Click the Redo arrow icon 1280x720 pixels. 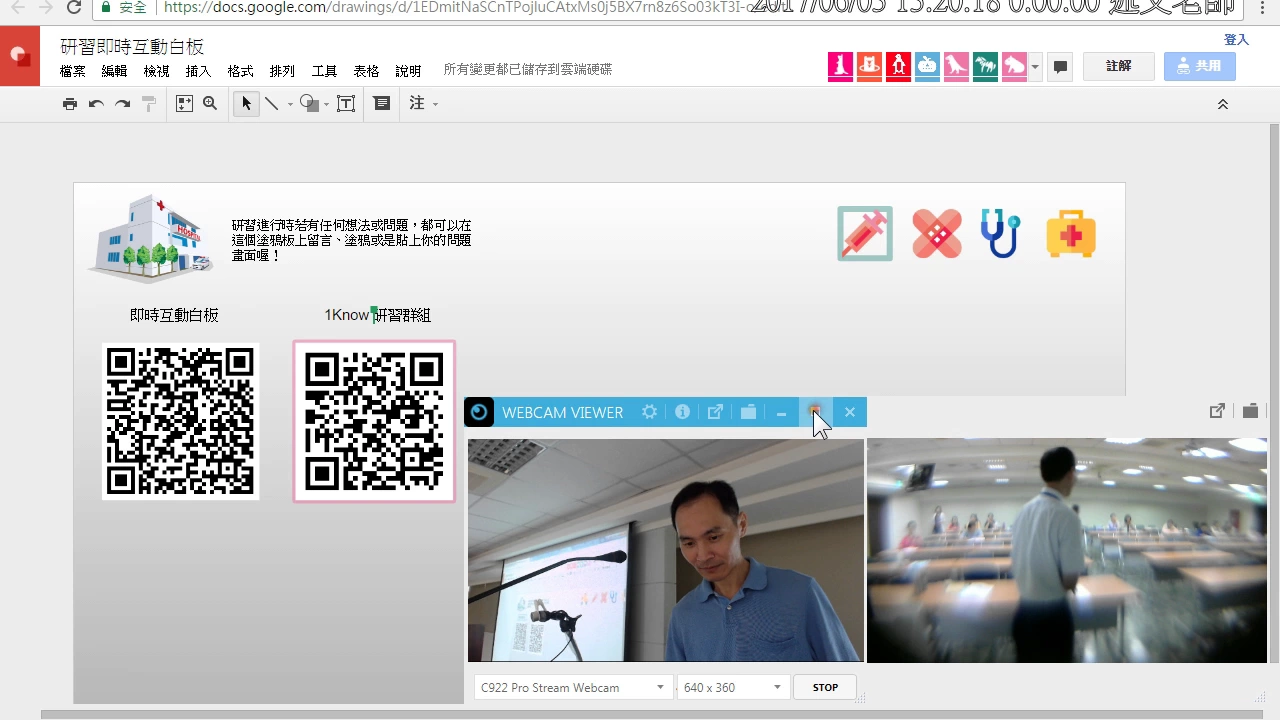(x=122, y=104)
